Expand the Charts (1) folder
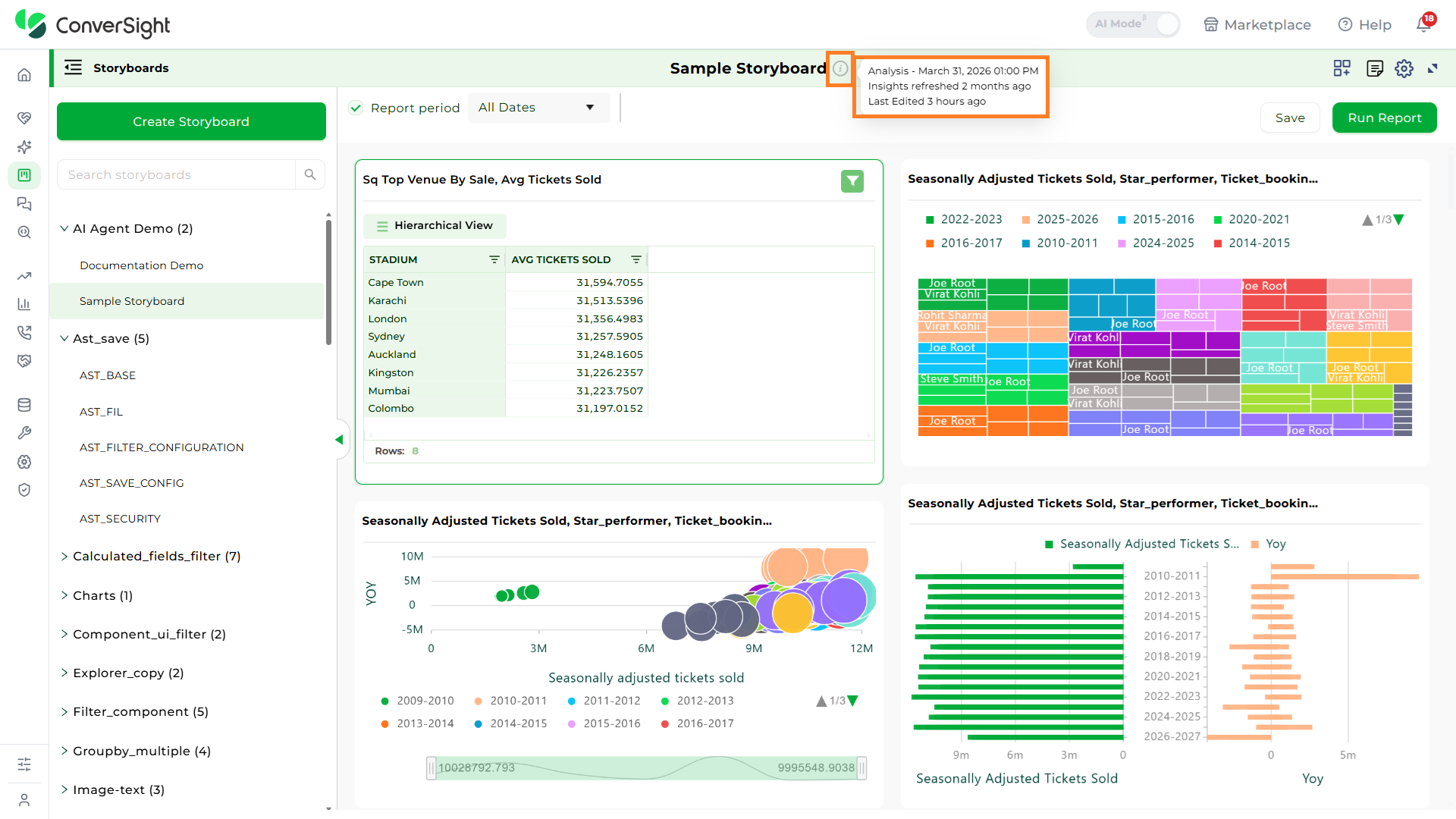 coord(96,595)
